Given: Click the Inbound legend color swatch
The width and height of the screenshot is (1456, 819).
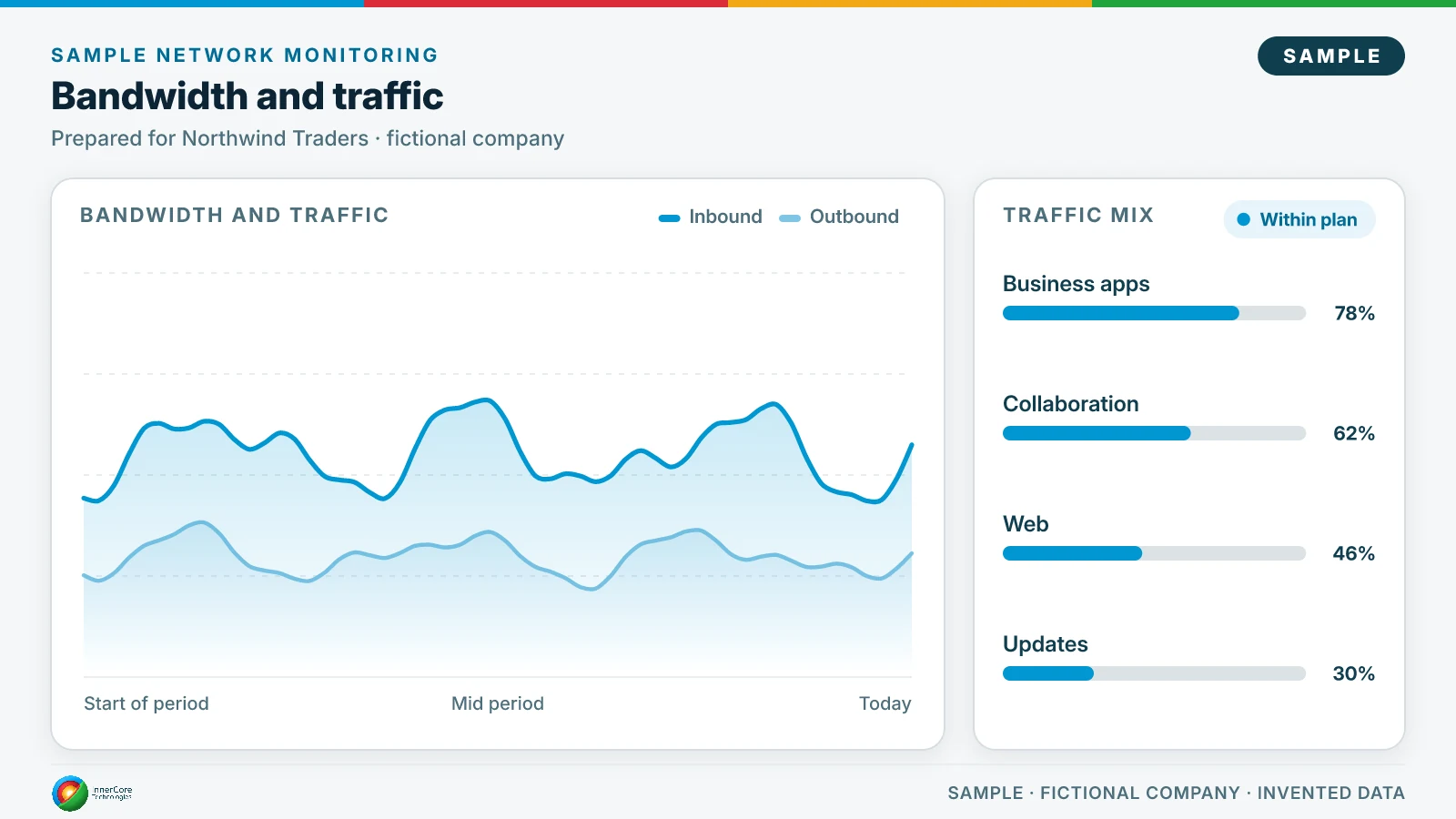Looking at the screenshot, I should click(669, 218).
